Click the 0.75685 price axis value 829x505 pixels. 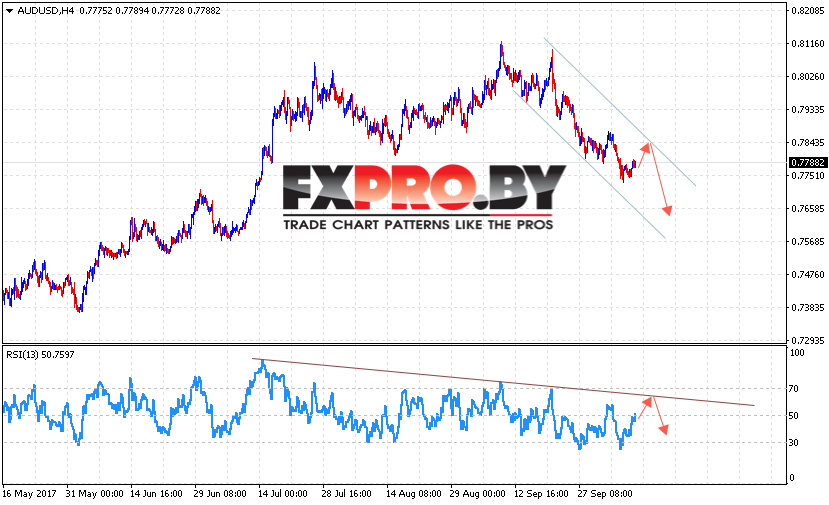[x=808, y=242]
